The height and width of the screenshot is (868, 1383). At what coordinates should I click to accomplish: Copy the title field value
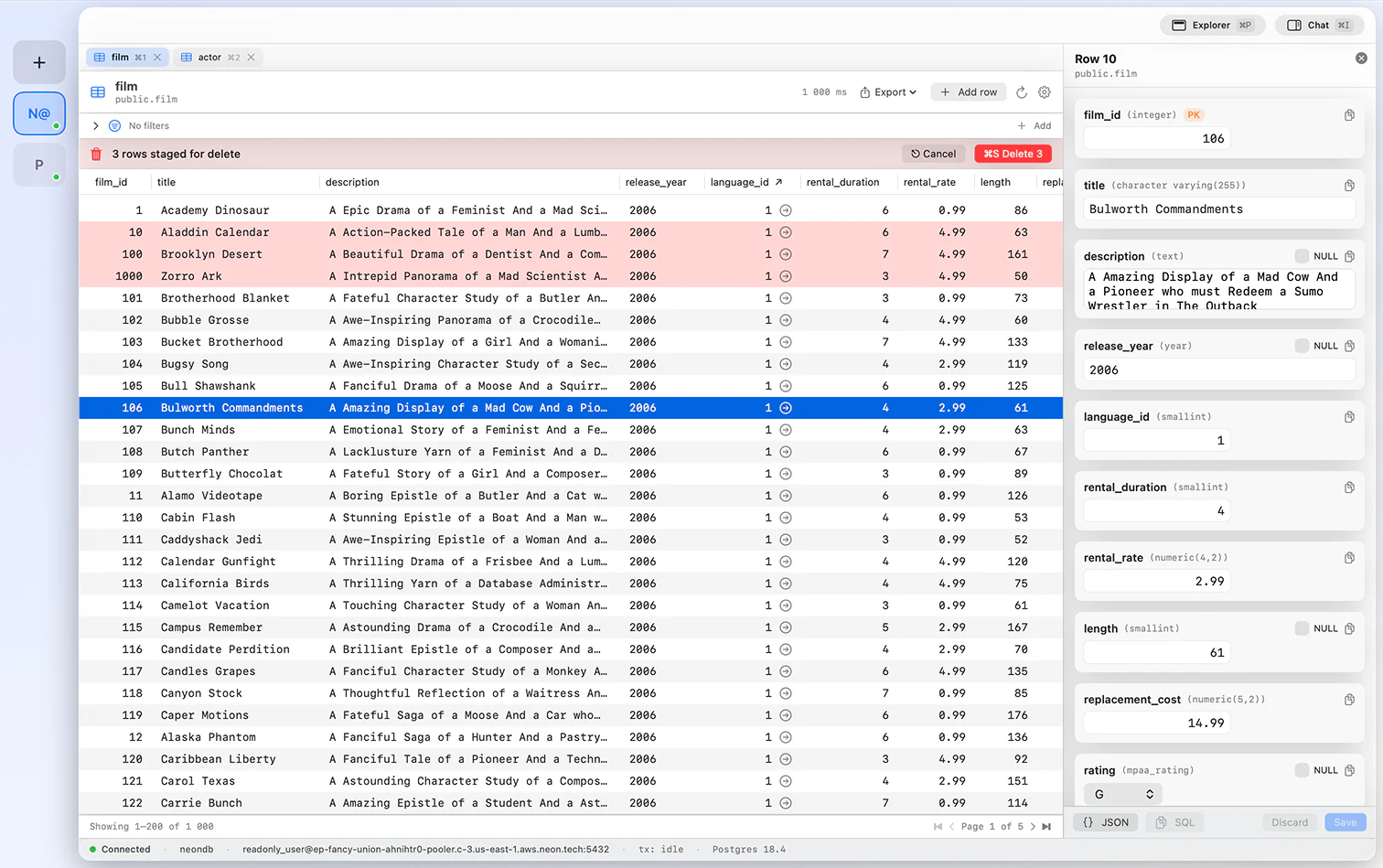pos(1349,186)
